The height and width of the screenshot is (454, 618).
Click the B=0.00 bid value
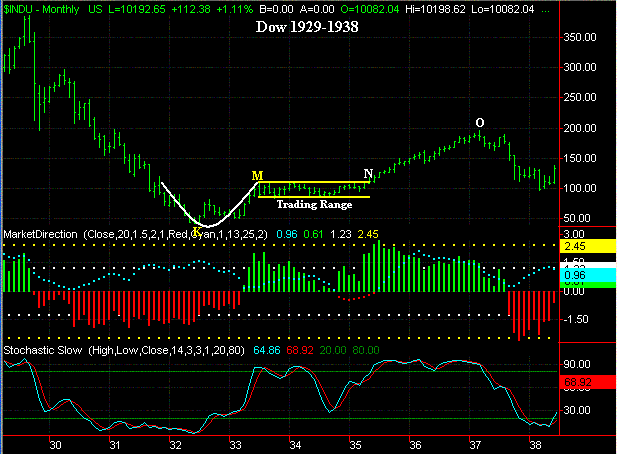click(x=277, y=9)
